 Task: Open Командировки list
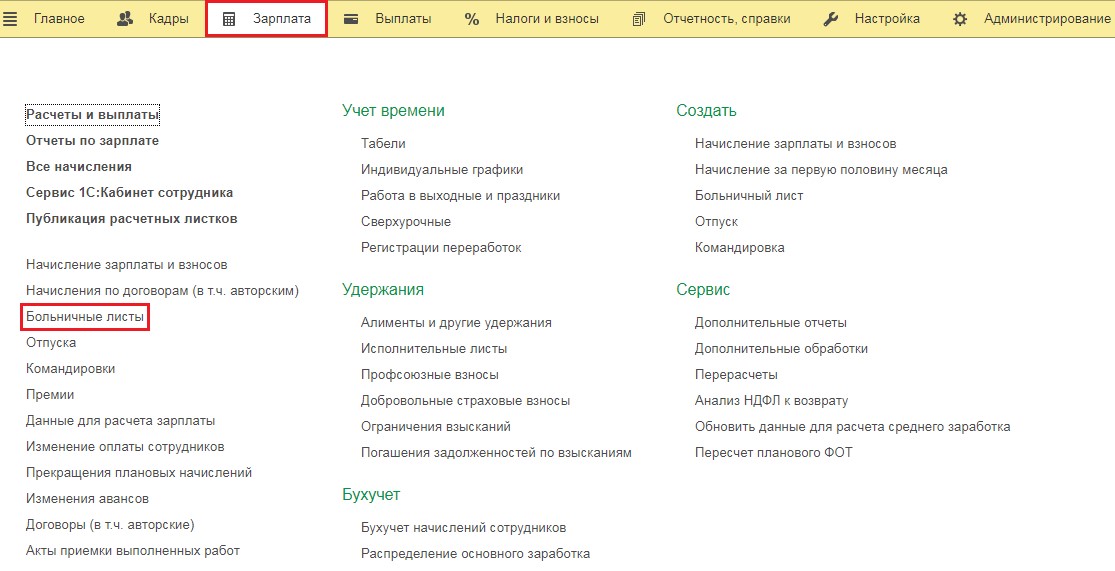pyautogui.click(x=70, y=368)
